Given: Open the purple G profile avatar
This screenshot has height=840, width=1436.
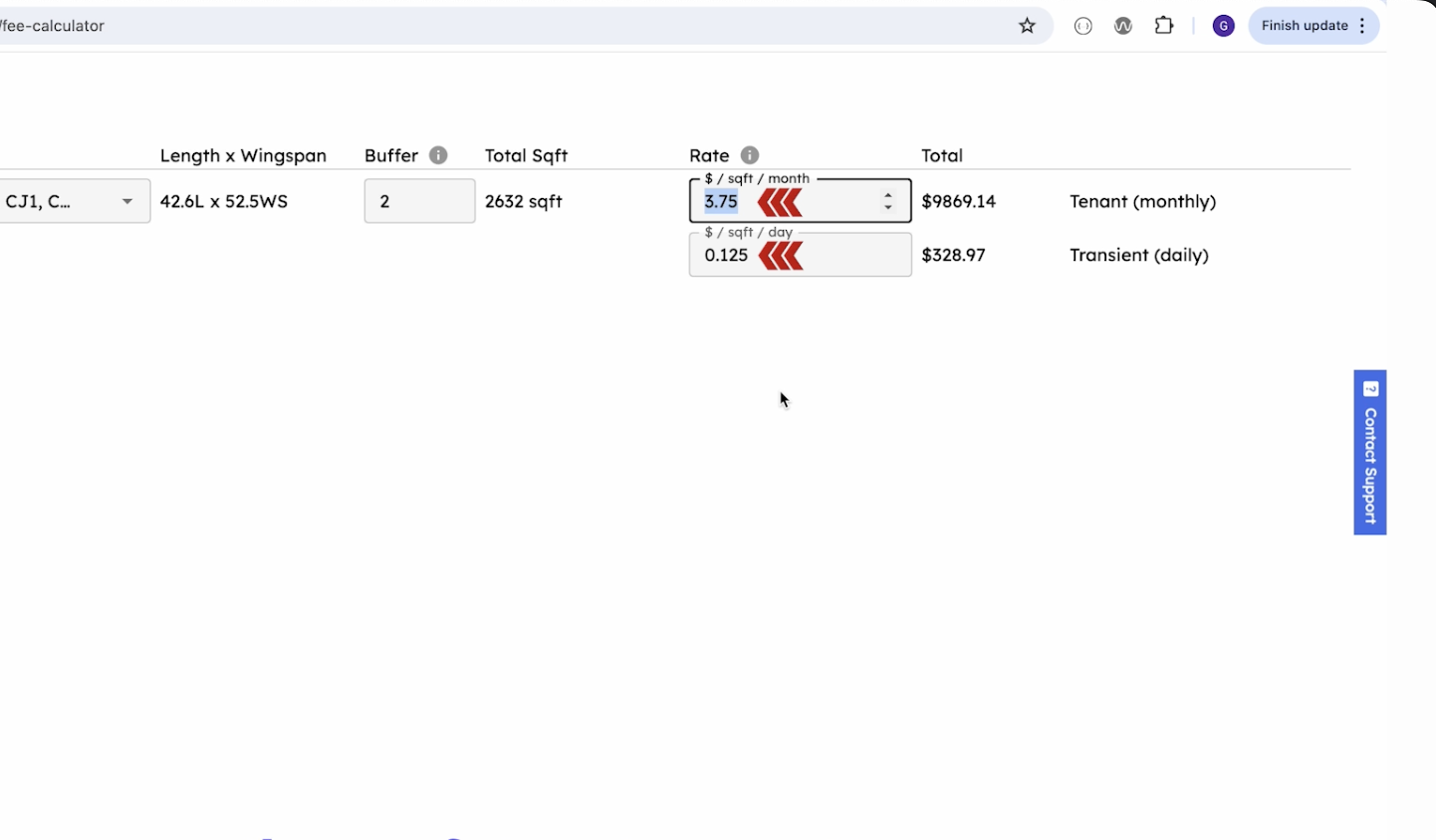Looking at the screenshot, I should tap(1223, 26).
